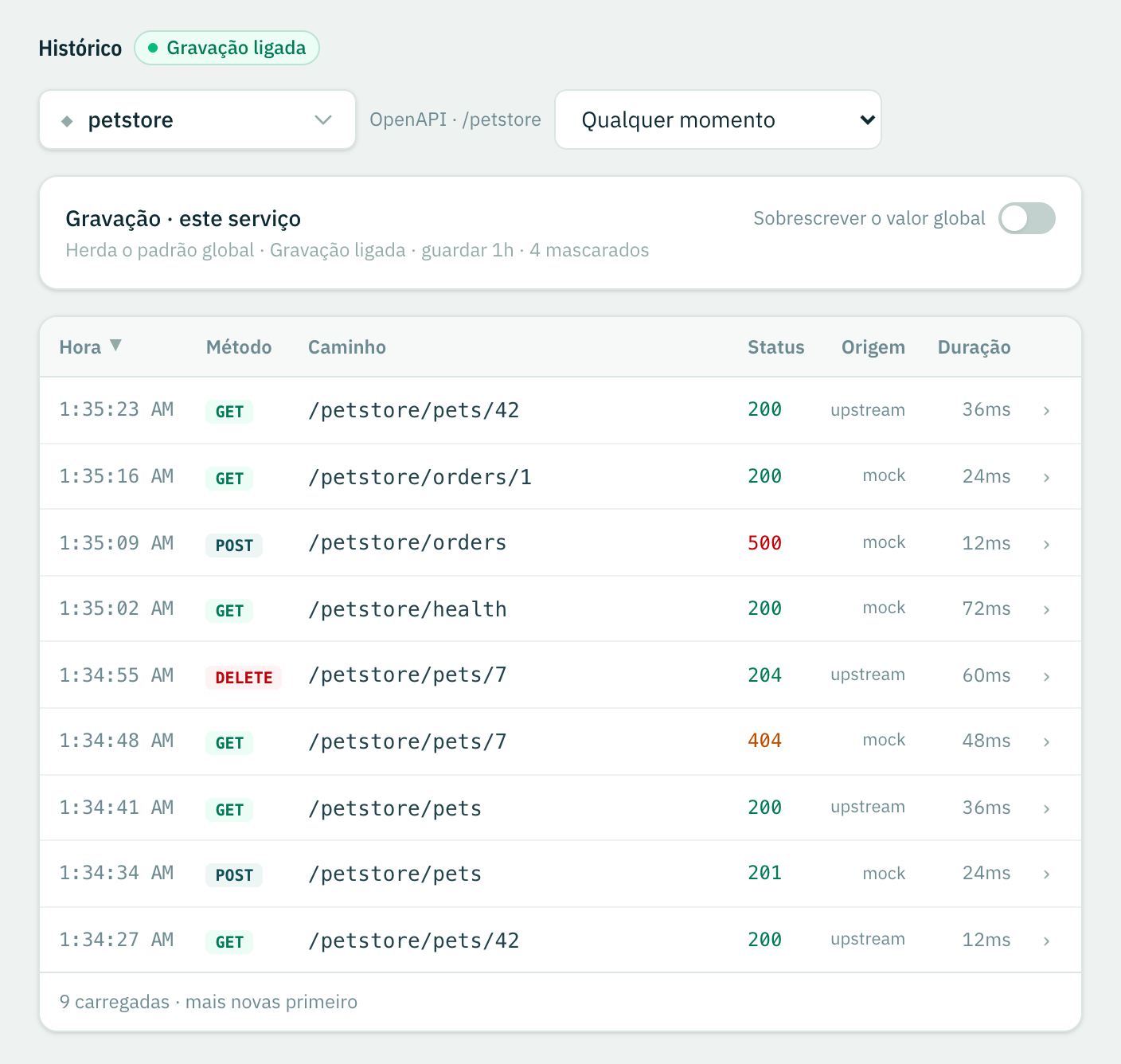Click the Origem column header

(x=873, y=347)
